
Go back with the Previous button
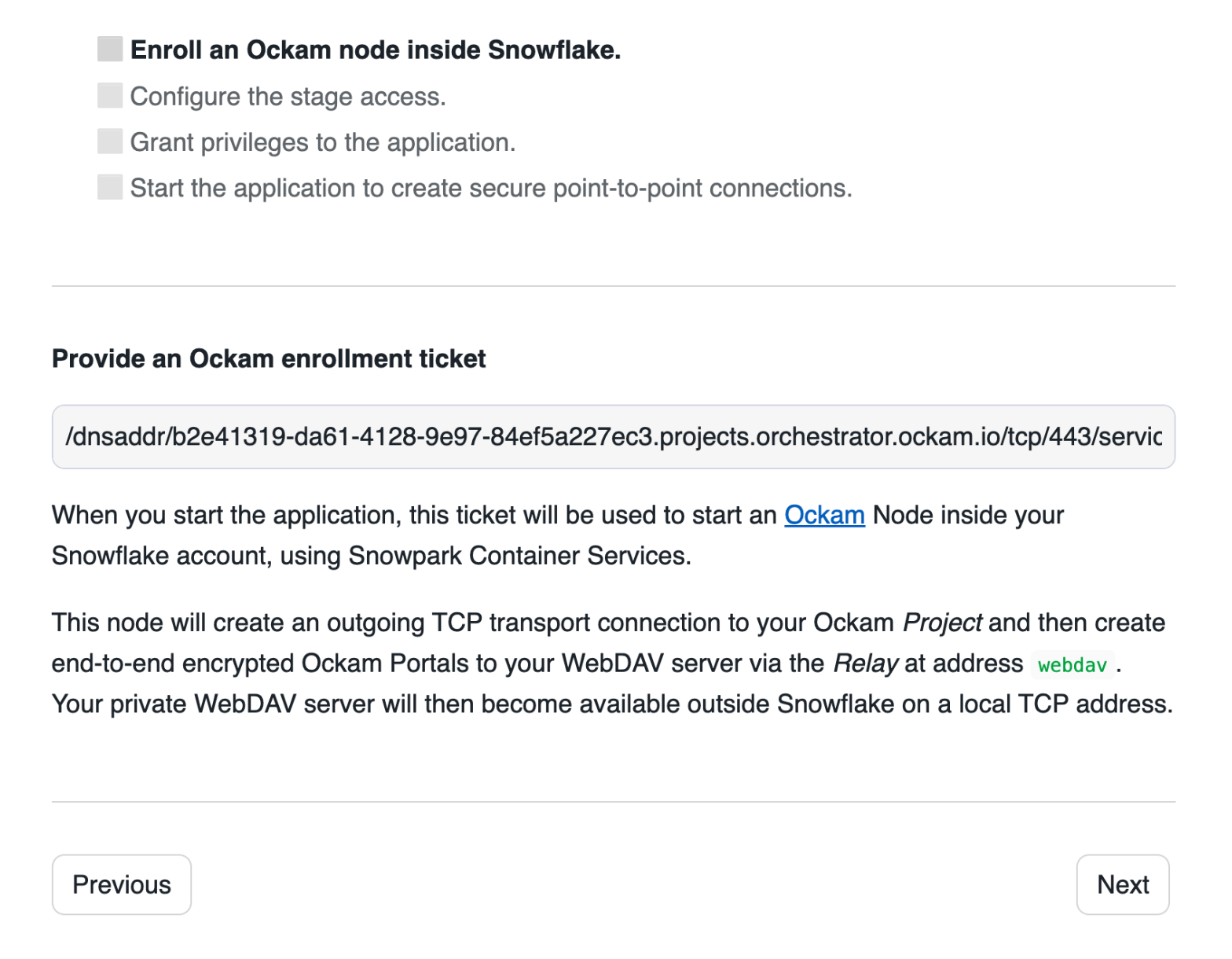click(122, 884)
